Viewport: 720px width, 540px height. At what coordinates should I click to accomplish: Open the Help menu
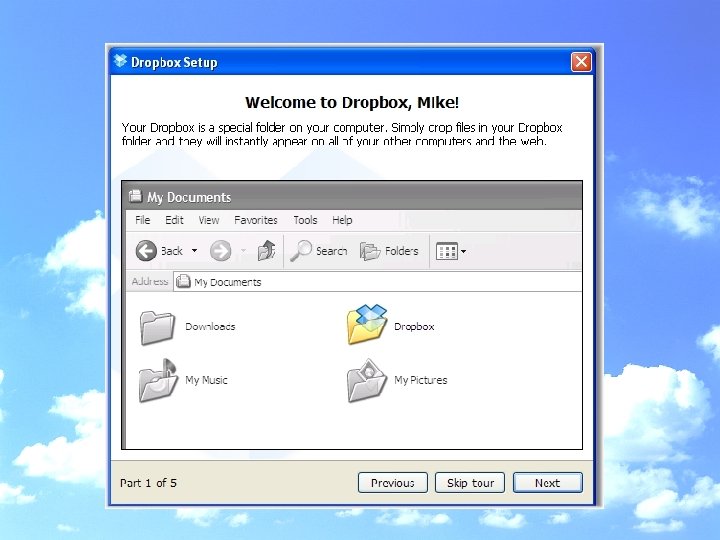coord(342,220)
